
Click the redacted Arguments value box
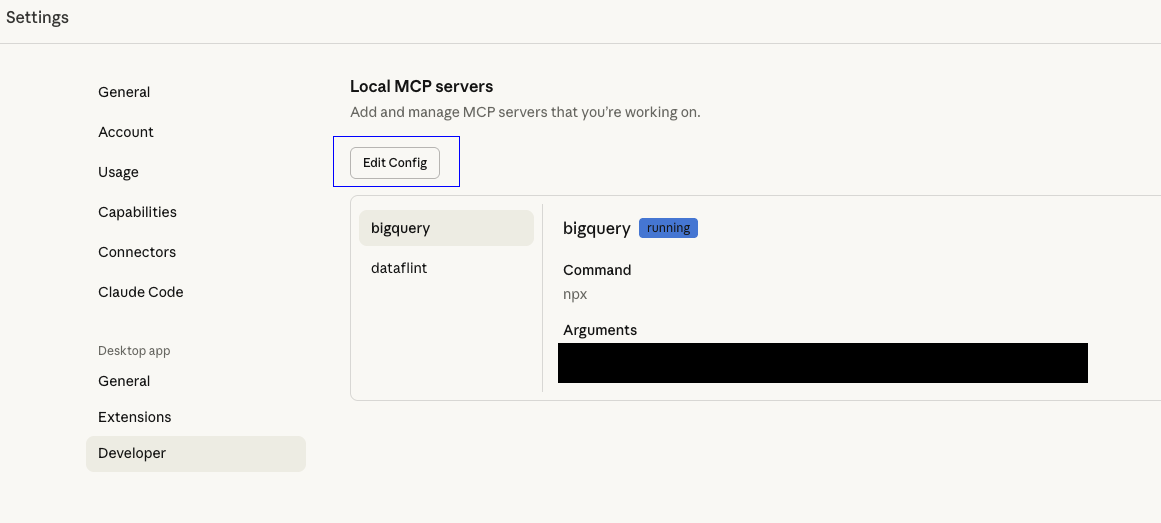coord(822,363)
